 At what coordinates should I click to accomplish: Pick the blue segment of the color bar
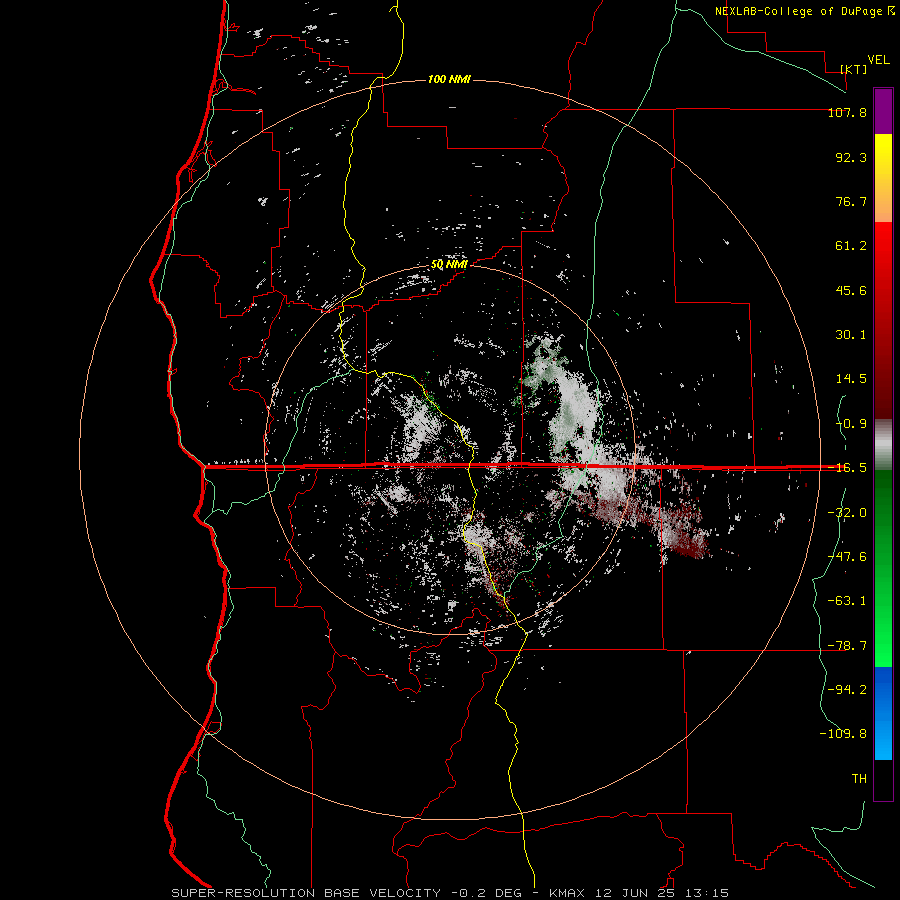[883, 713]
